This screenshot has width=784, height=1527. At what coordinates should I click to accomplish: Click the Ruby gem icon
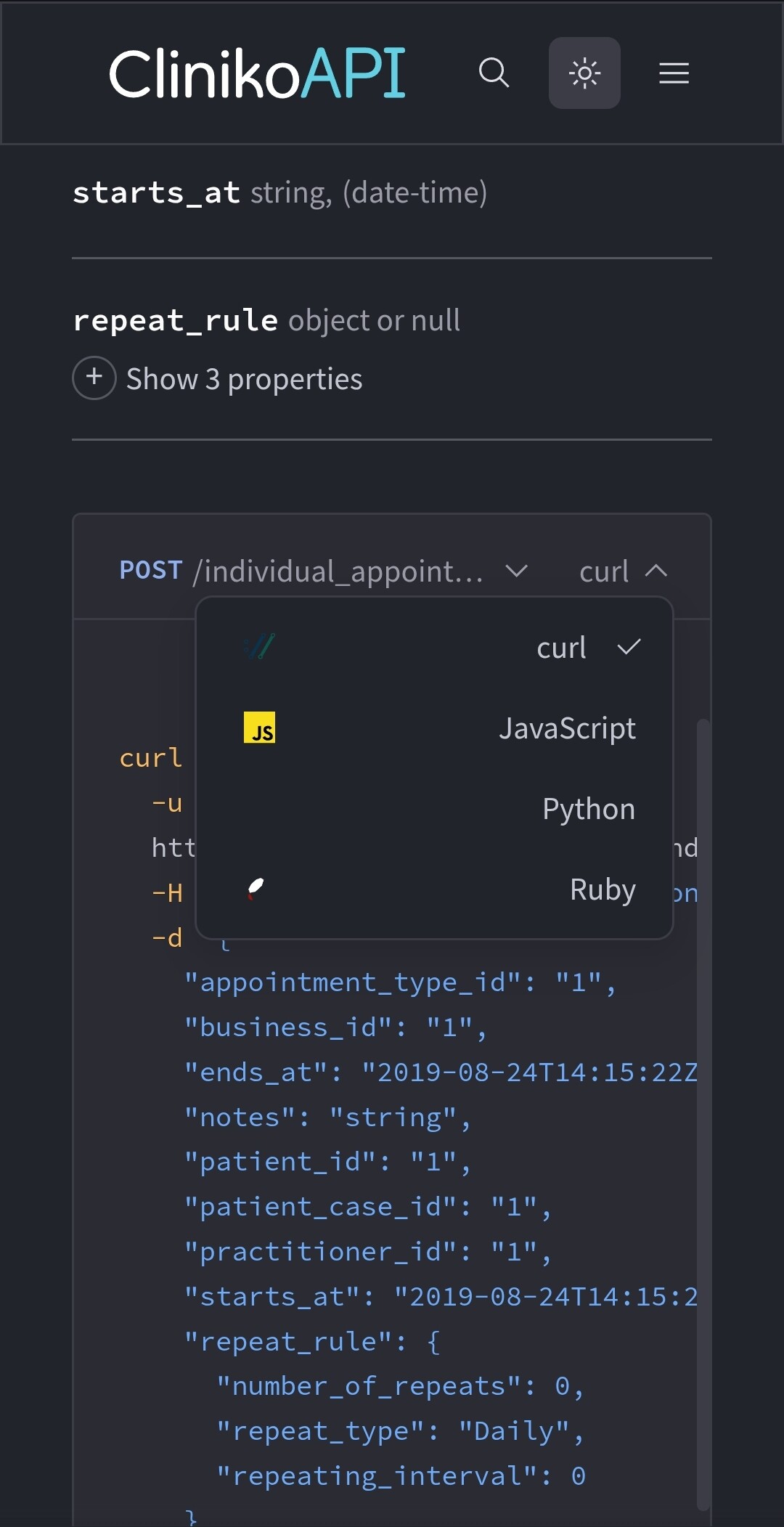(x=256, y=888)
